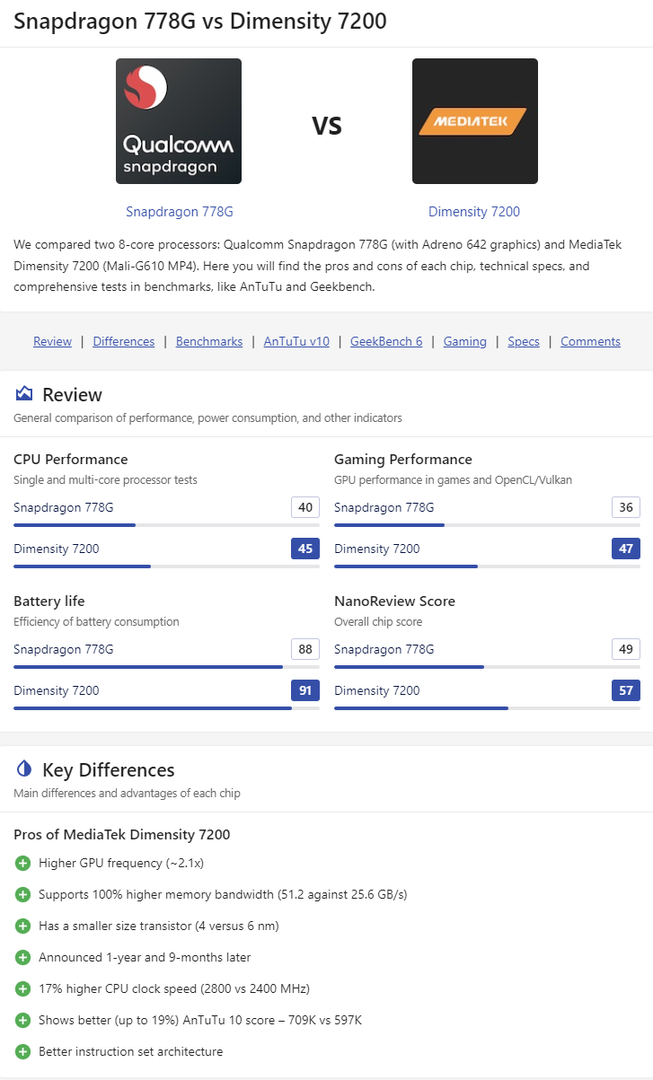Click Pros of MediaTek Dimensity 7200 heading
Image resolution: width=653 pixels, height=1080 pixels.
click(x=122, y=835)
